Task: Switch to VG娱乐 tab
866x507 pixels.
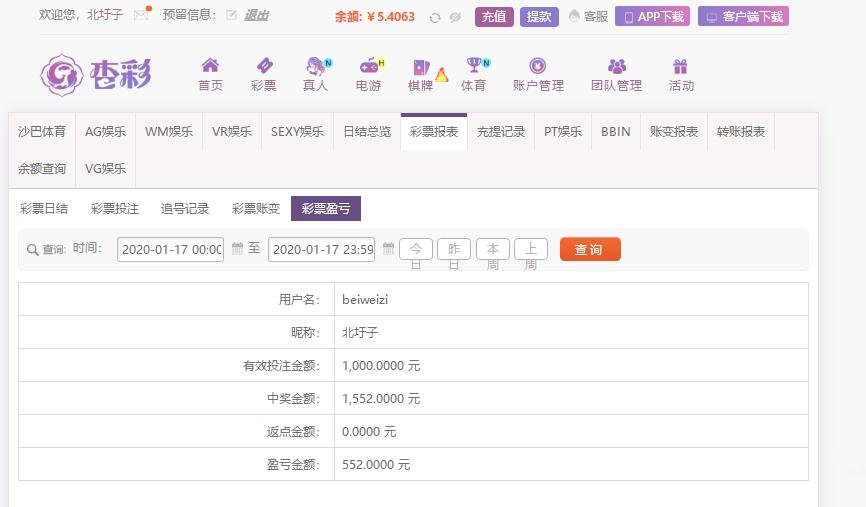Action: click(x=105, y=168)
